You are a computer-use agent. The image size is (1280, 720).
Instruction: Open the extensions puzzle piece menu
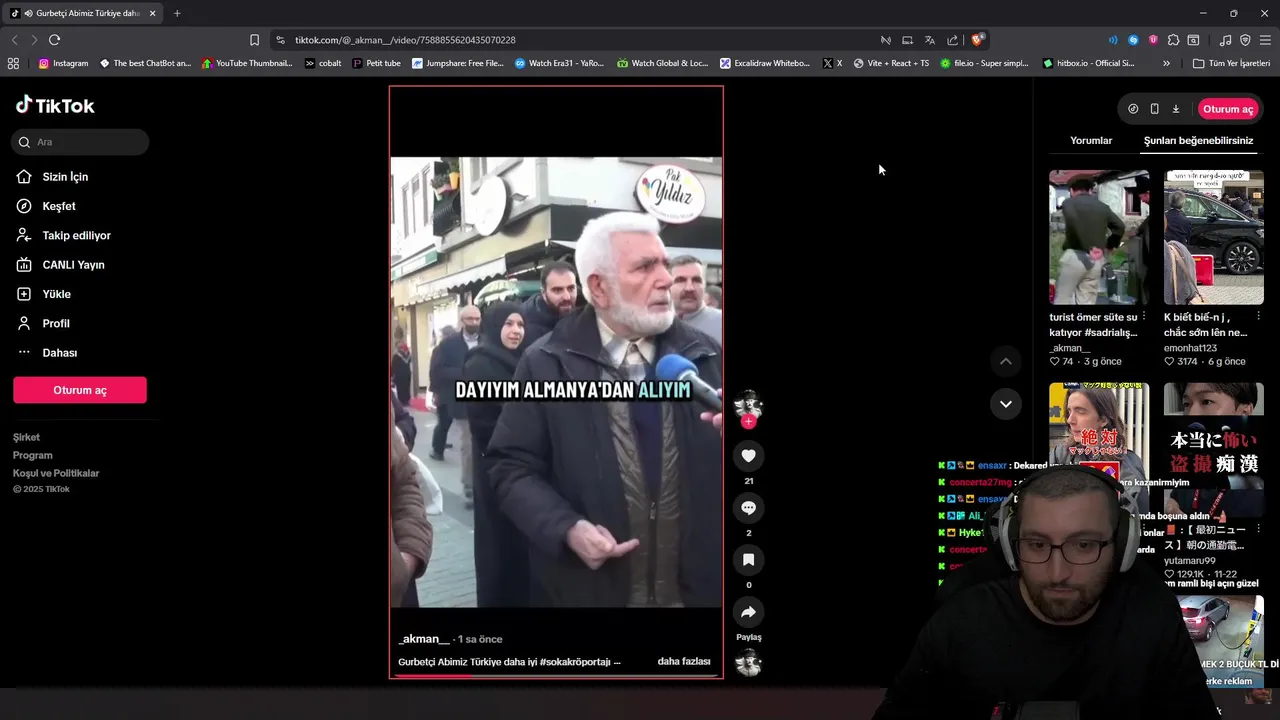(1174, 40)
